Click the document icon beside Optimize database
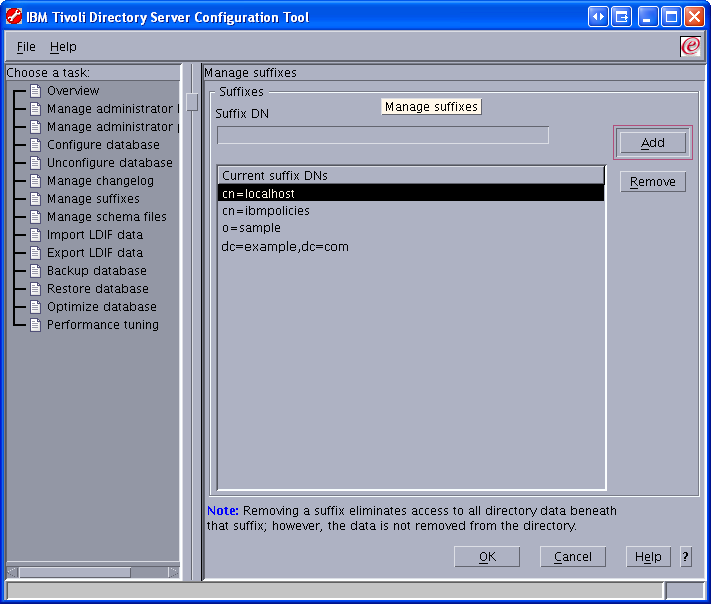The width and height of the screenshot is (711, 604). (35, 307)
